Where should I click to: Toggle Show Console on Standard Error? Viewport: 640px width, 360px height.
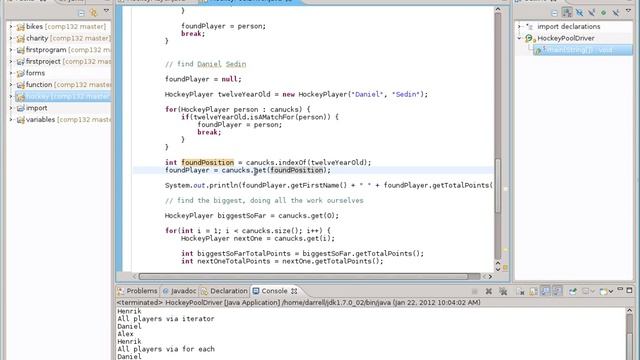[557, 291]
